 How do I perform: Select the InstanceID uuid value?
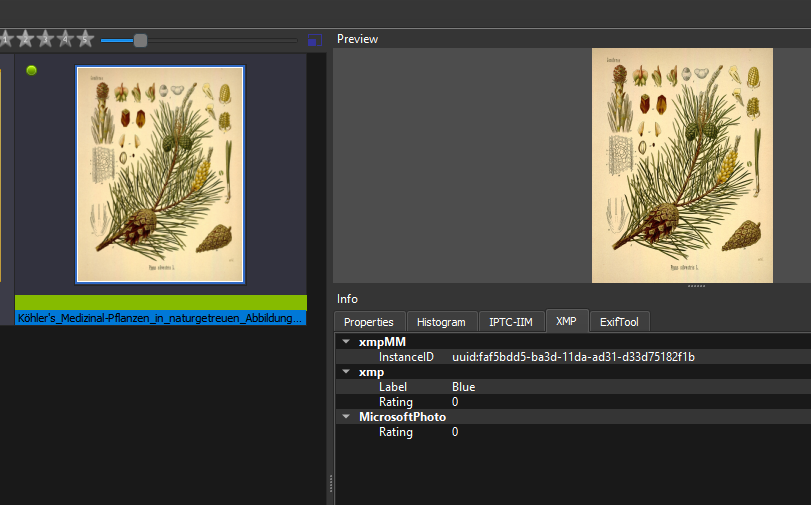573,357
